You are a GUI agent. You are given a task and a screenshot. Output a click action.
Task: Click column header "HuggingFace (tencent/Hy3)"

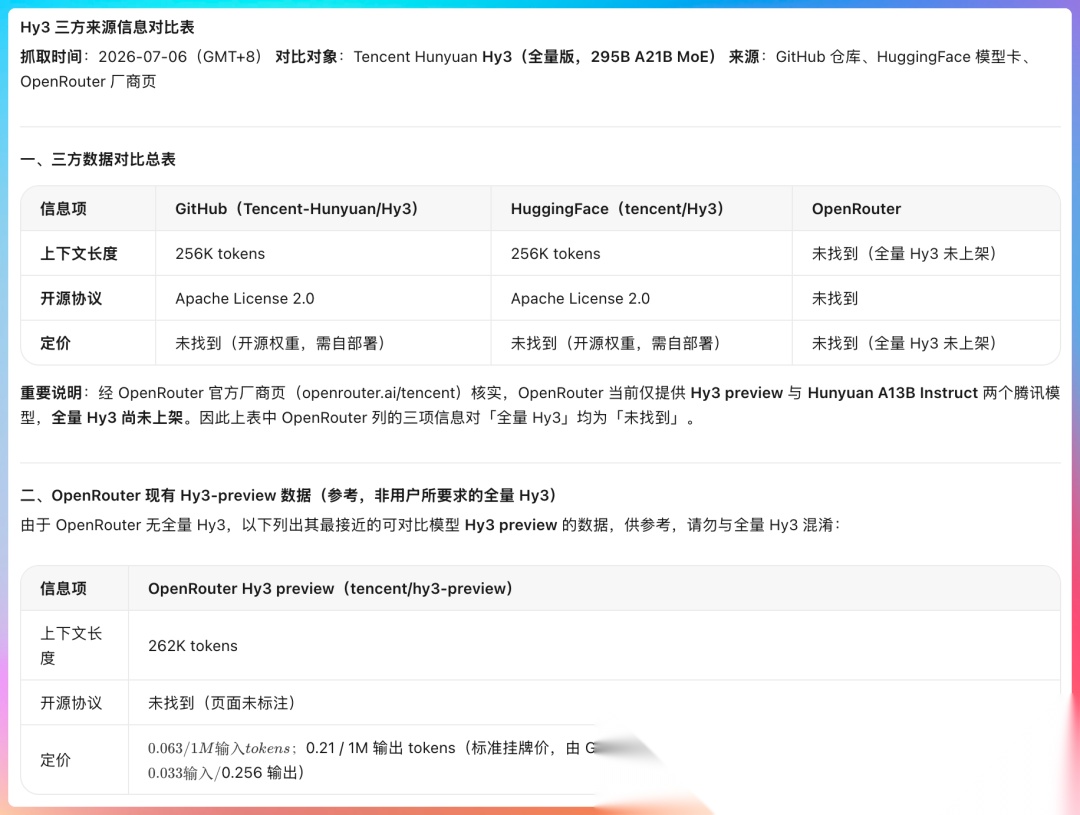coord(618,209)
